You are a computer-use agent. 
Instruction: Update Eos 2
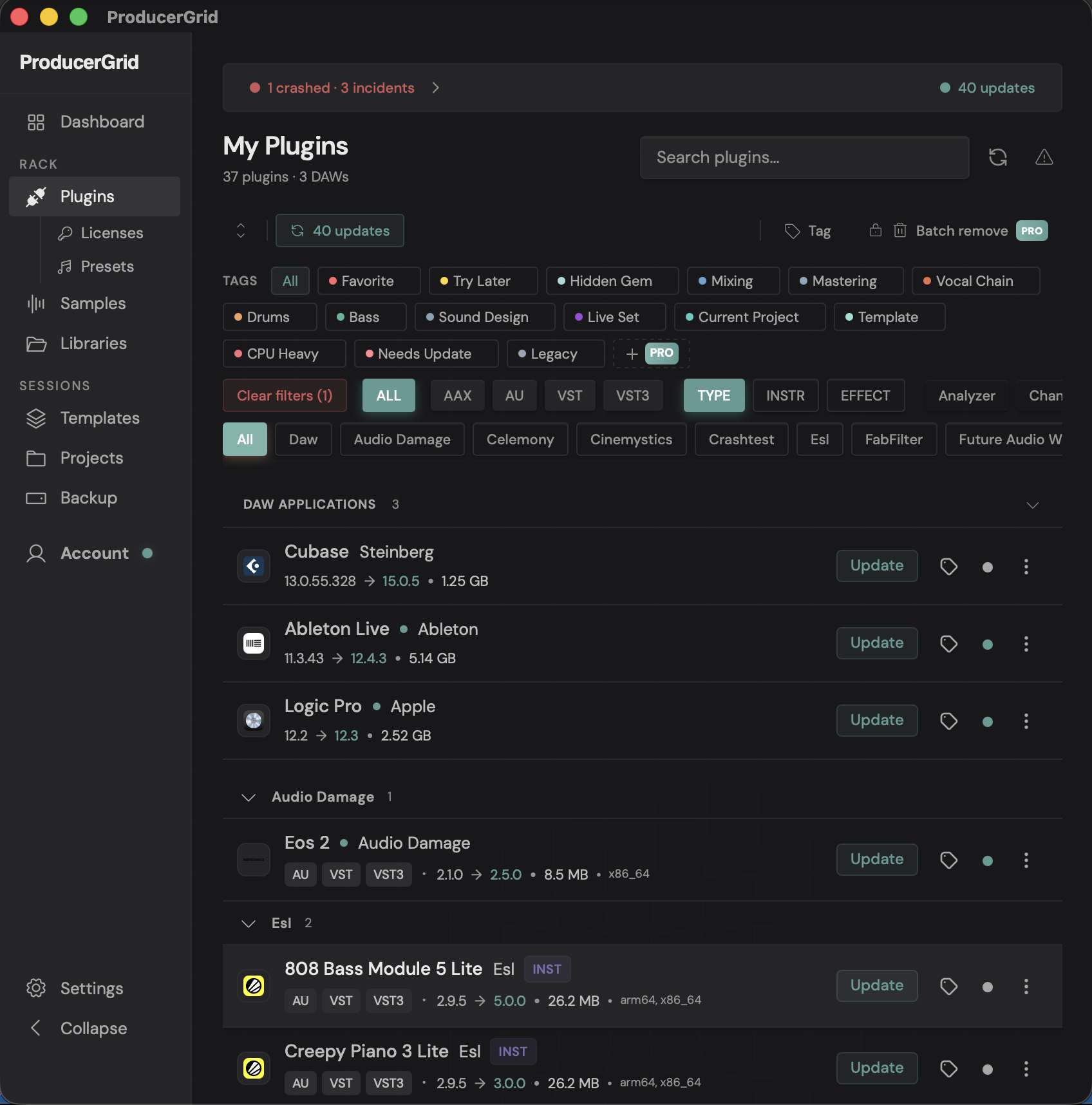[x=877, y=860]
